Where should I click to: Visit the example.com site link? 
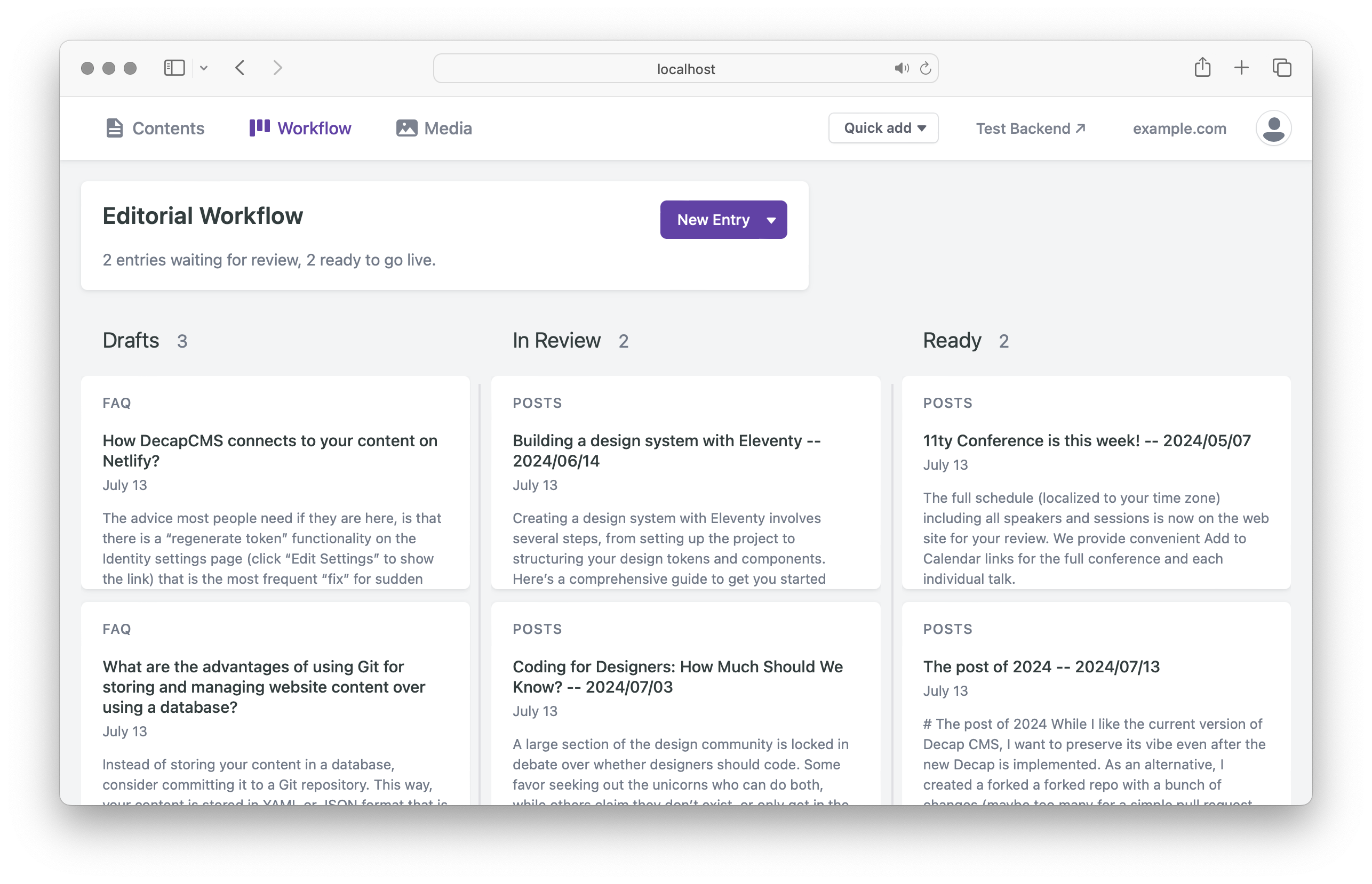tap(1179, 128)
